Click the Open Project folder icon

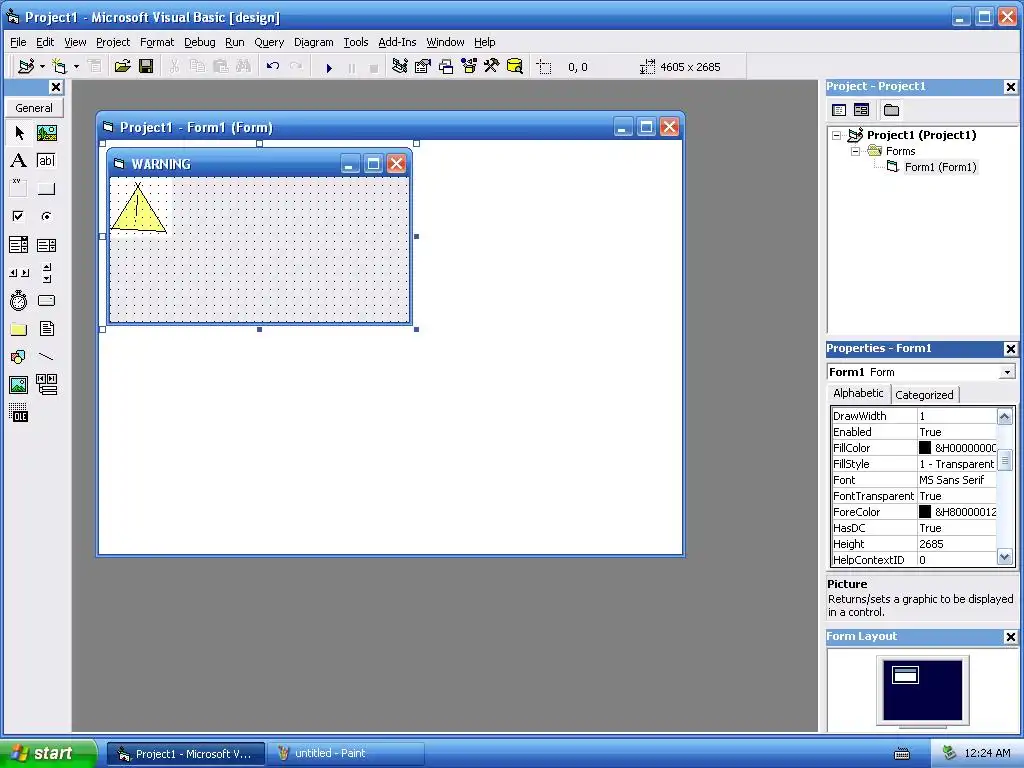(x=122, y=67)
